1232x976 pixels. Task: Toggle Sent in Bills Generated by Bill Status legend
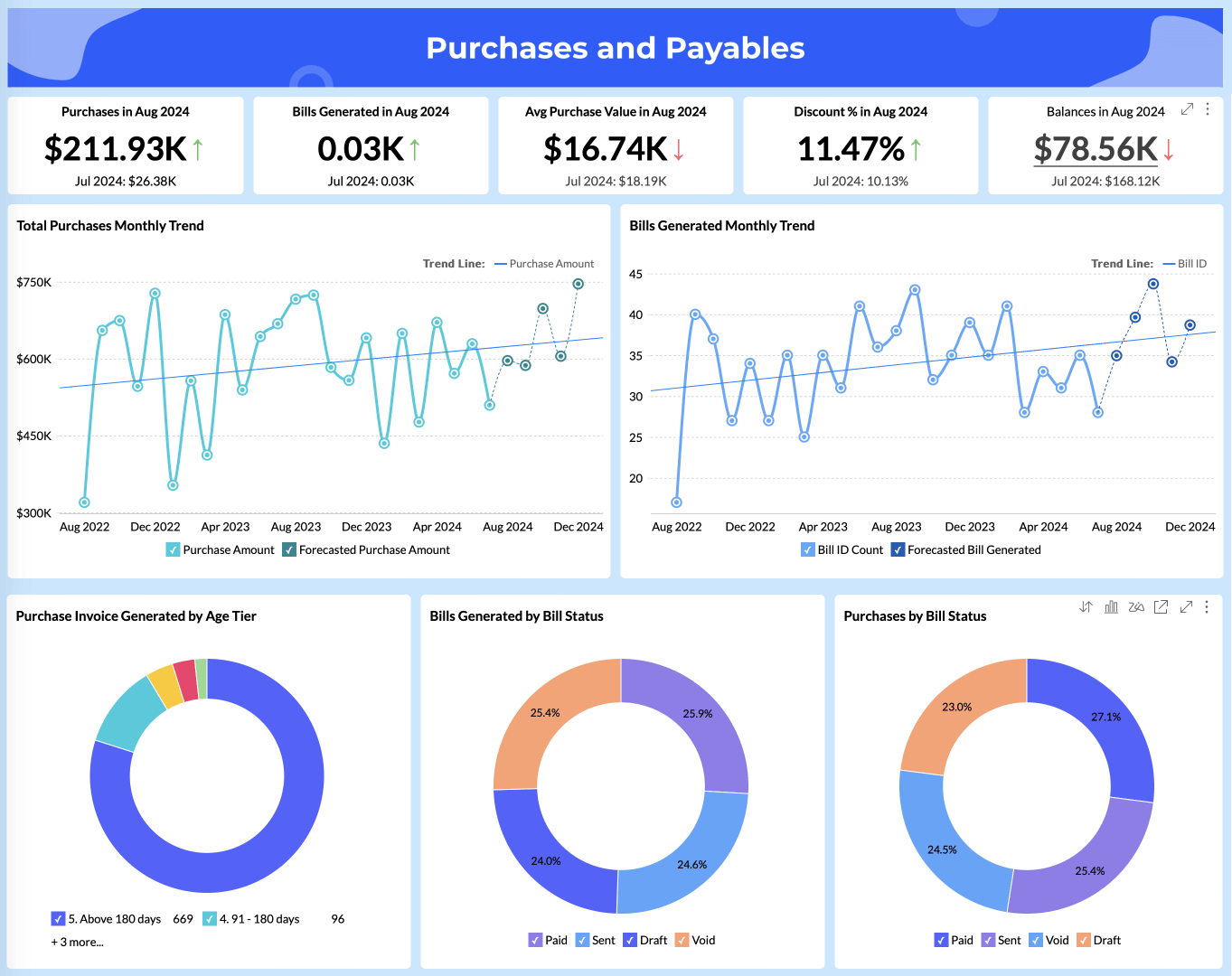point(583,940)
